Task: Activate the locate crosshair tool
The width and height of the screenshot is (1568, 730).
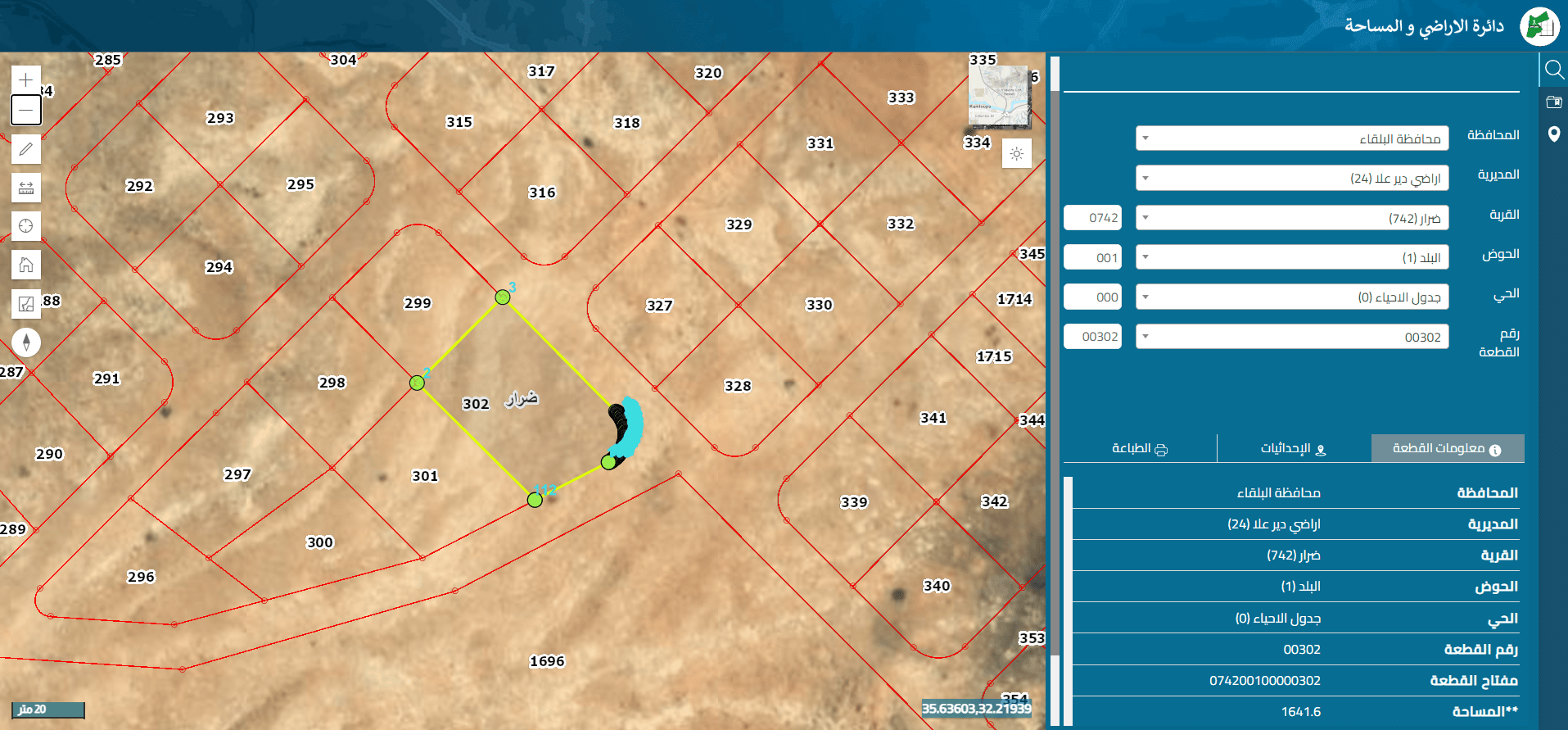Action: 26,226
